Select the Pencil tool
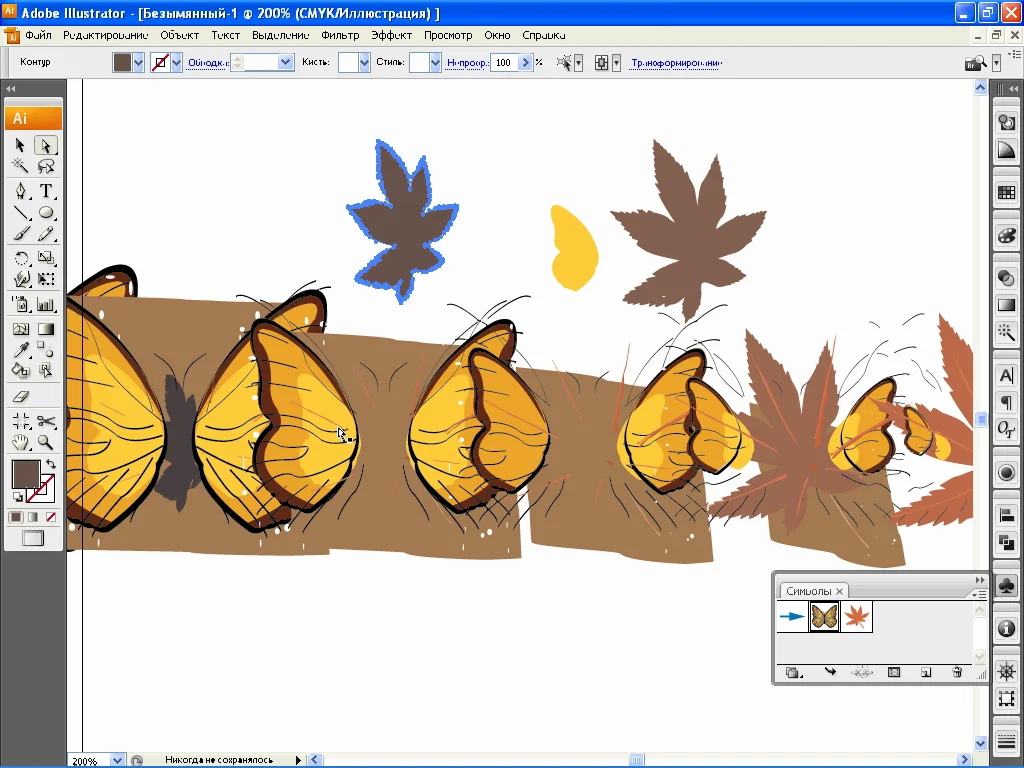 (46, 234)
